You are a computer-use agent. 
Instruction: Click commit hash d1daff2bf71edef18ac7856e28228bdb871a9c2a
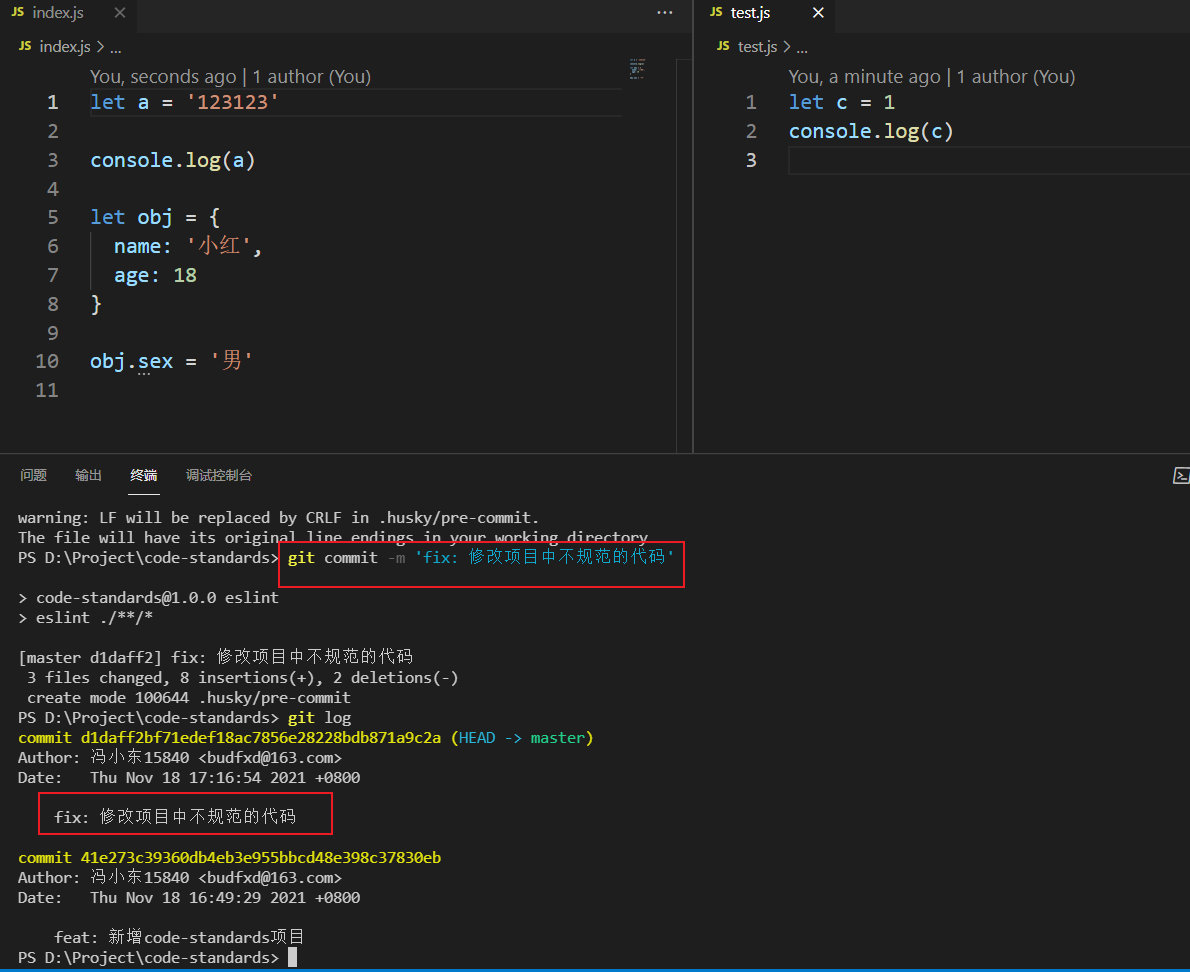pyautogui.click(x=260, y=738)
